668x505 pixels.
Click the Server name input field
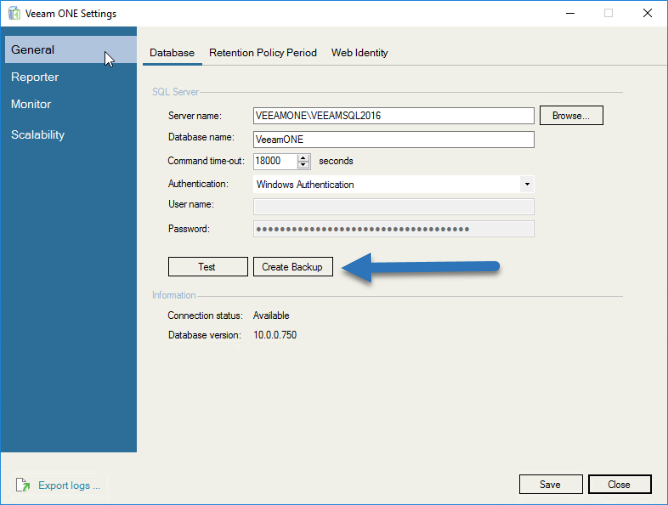[x=394, y=115]
